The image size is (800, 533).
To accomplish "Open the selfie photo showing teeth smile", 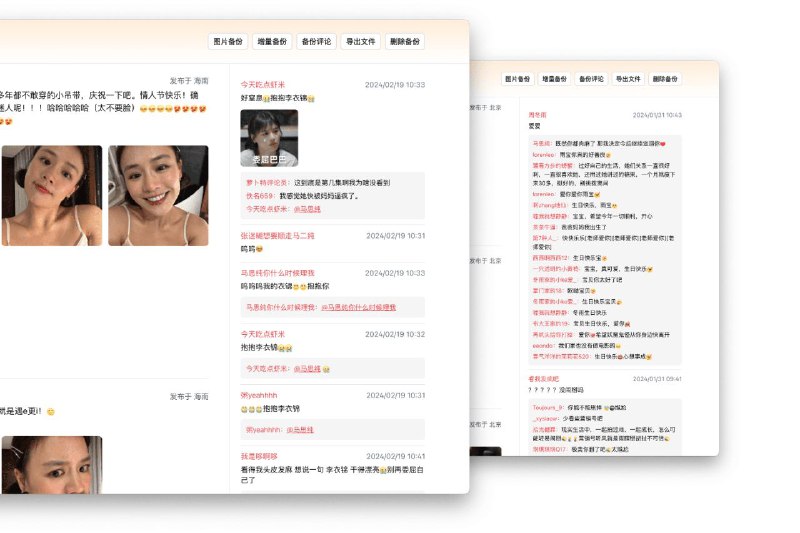I will pos(158,195).
